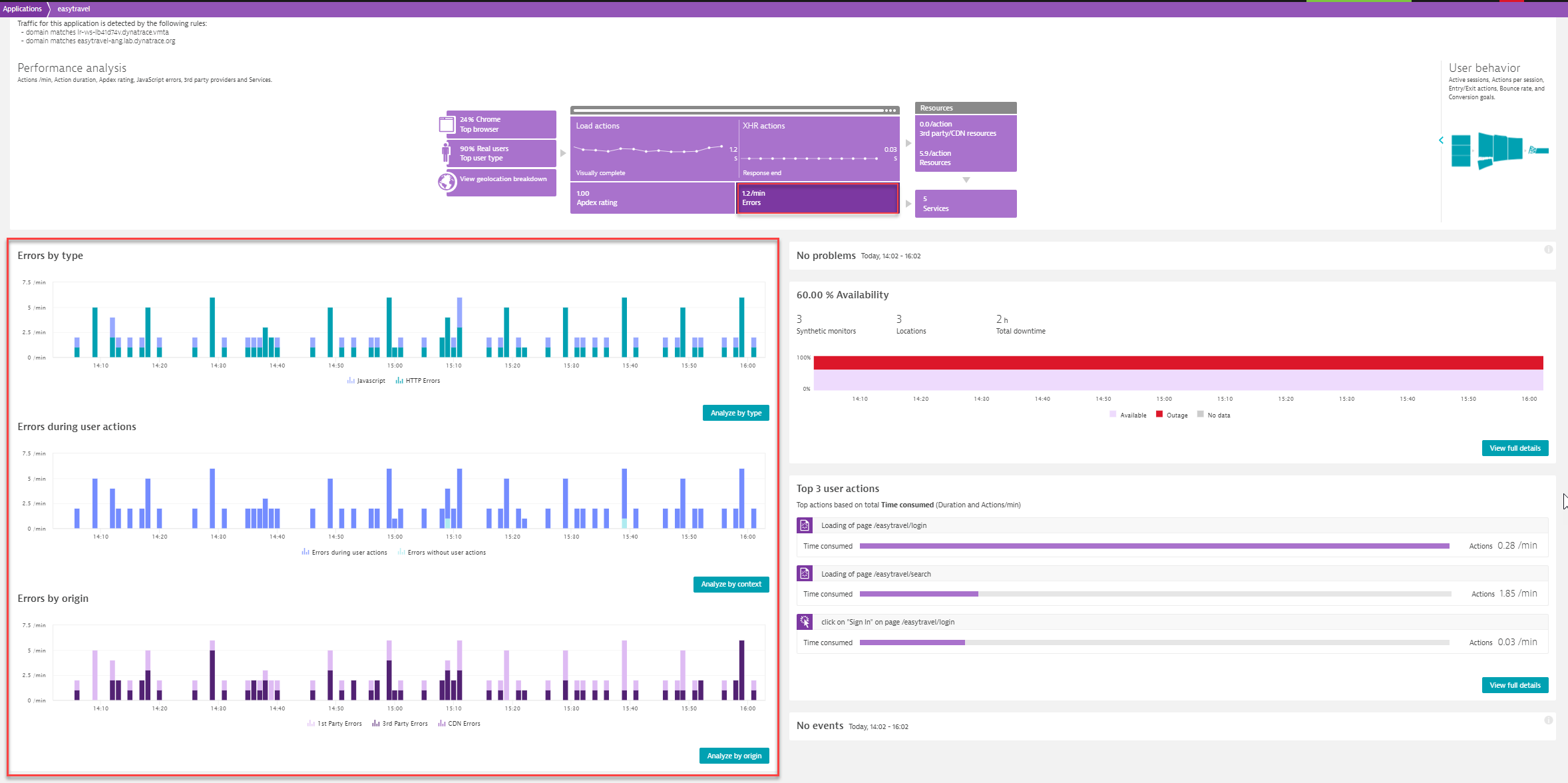Click the Top browser window icon
Viewport: 1568px width, 783px height.
pos(446,125)
